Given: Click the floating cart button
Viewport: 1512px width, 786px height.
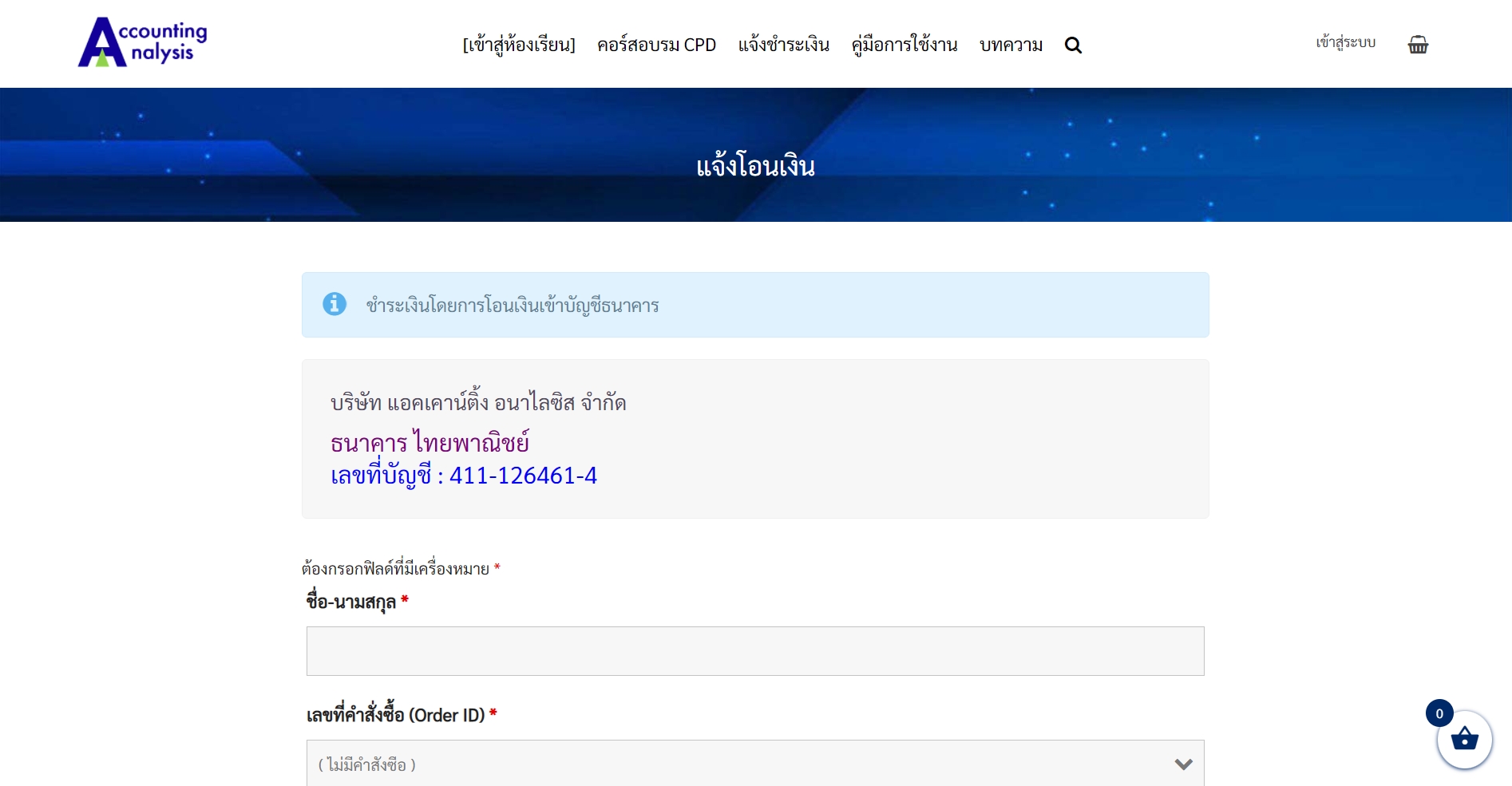Looking at the screenshot, I should tap(1464, 739).
